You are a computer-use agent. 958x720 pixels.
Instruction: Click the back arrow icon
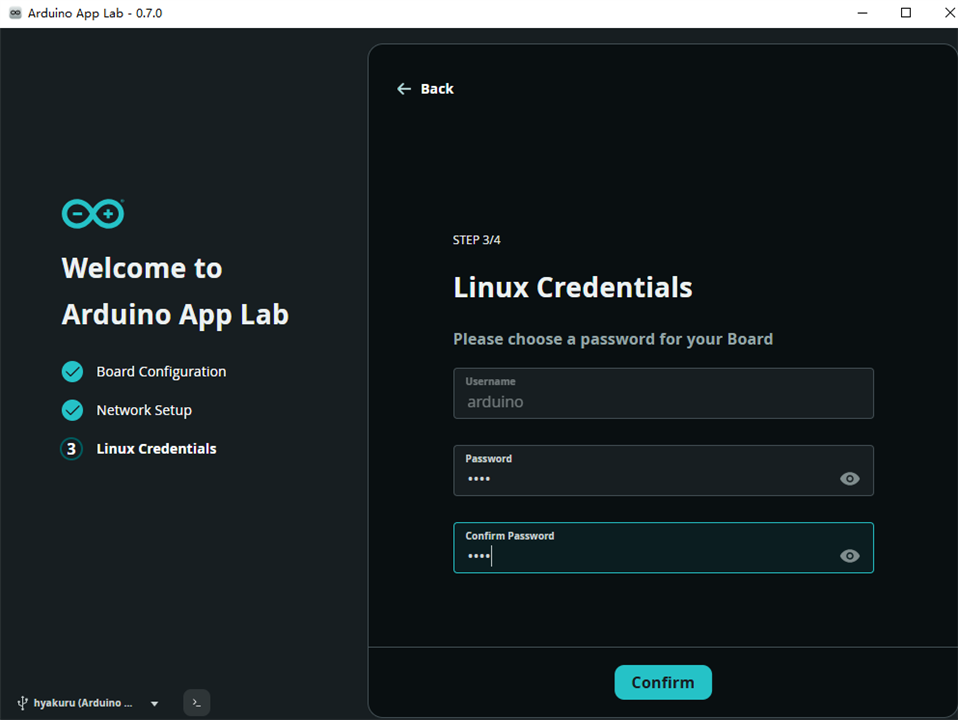[404, 89]
